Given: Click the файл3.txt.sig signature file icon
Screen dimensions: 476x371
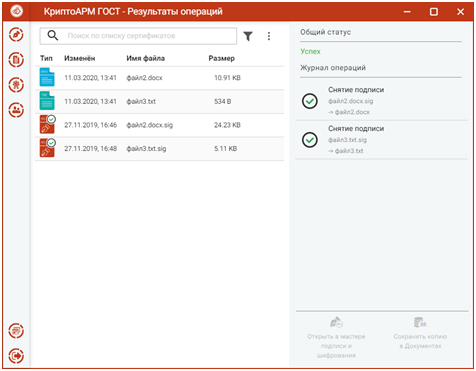Looking at the screenshot, I should click(x=47, y=148).
